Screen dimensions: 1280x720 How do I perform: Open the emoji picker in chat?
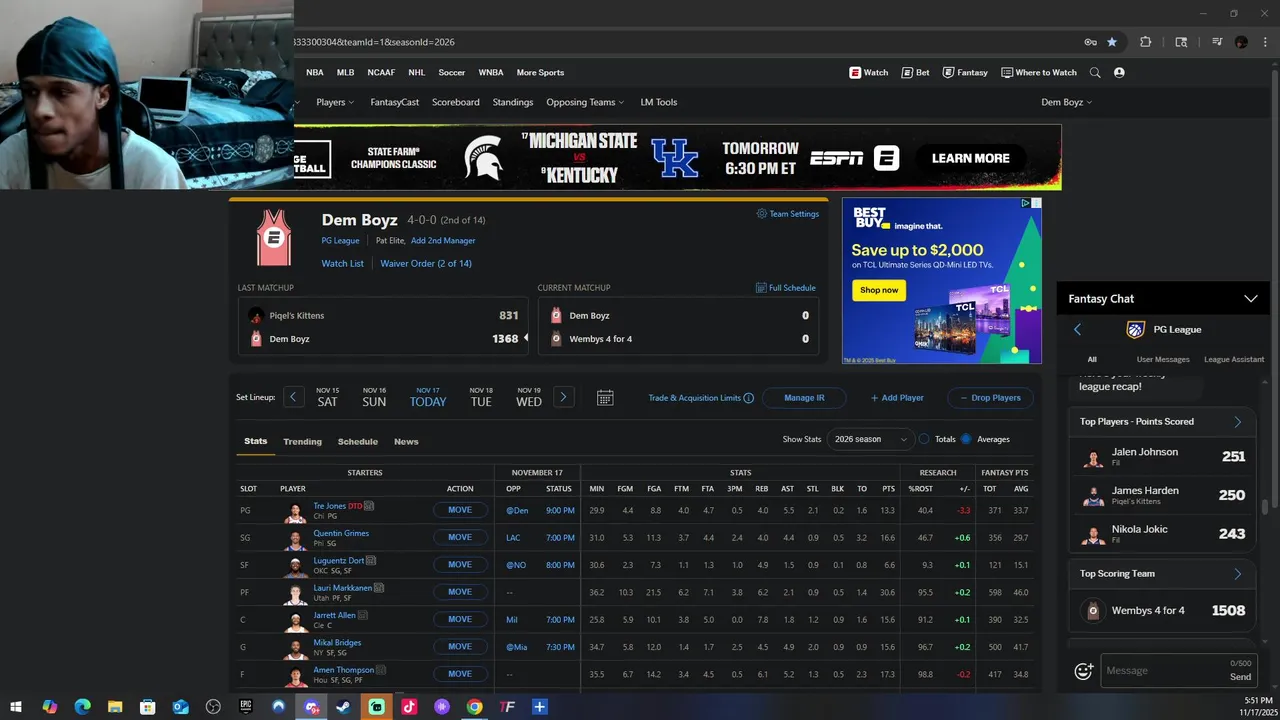1083,672
